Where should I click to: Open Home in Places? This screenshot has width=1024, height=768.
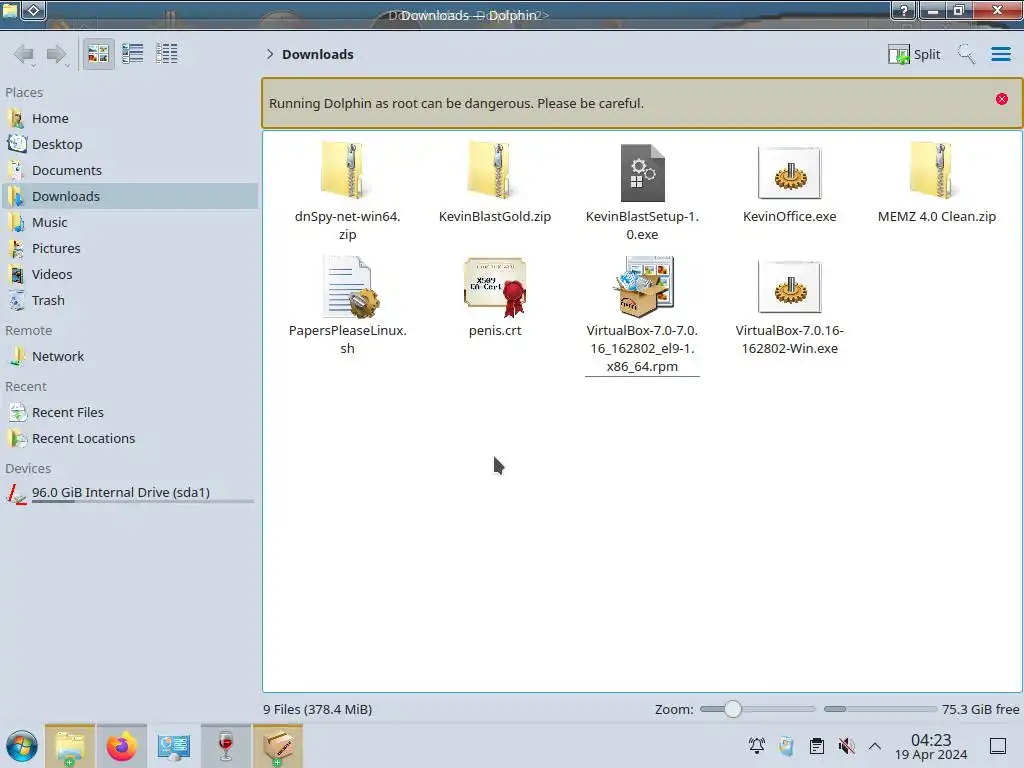[129, 118]
